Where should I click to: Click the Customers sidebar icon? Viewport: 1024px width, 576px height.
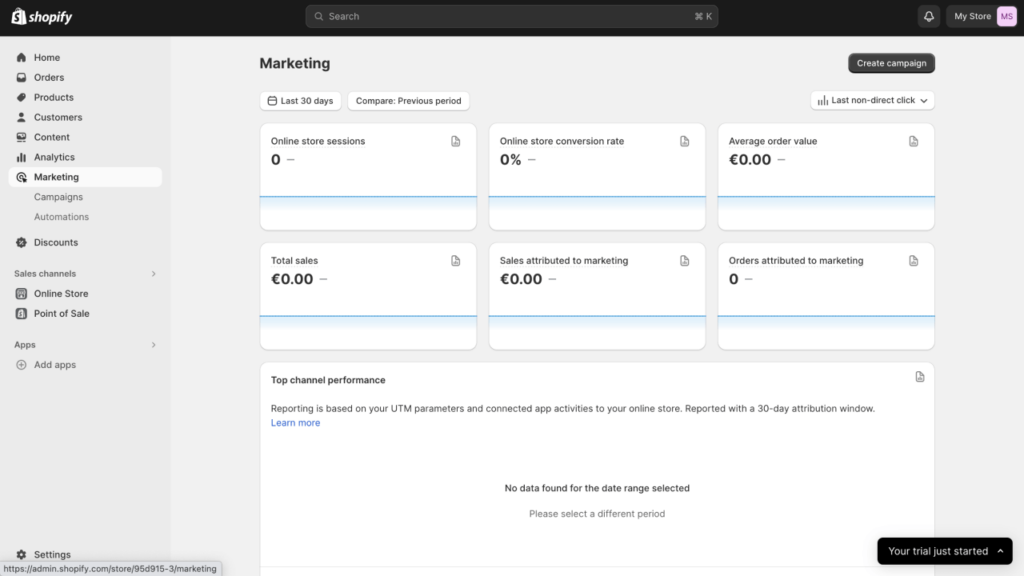20,117
